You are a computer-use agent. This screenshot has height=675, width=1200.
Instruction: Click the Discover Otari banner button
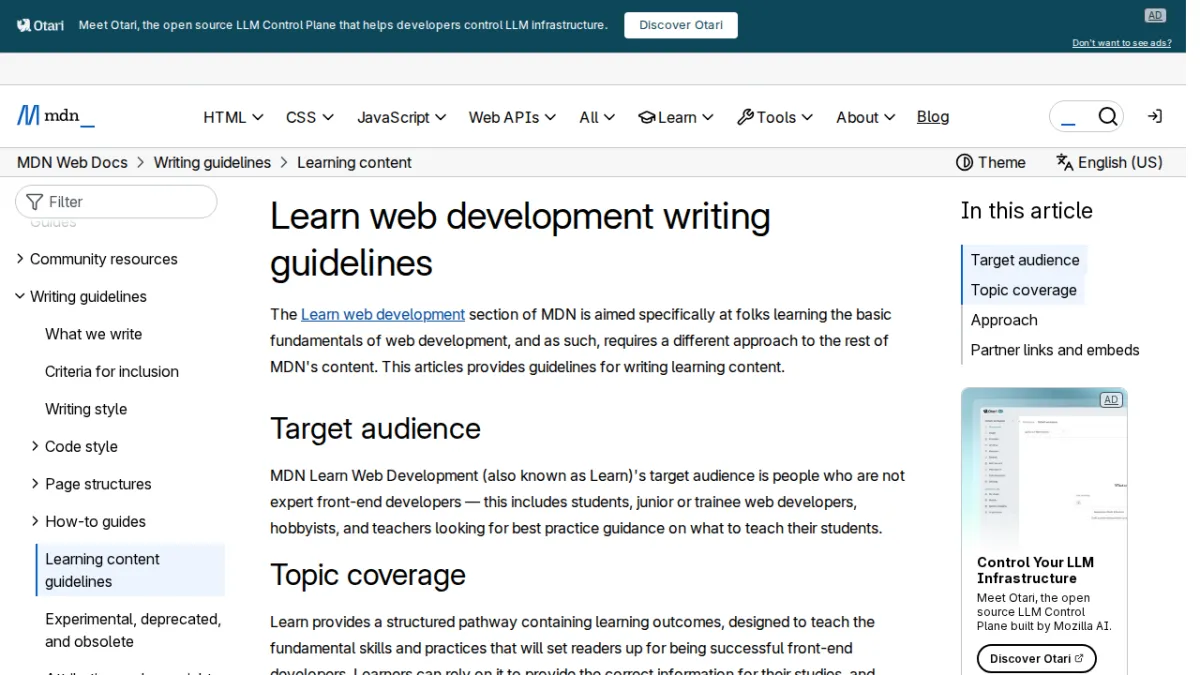pyautogui.click(x=681, y=25)
